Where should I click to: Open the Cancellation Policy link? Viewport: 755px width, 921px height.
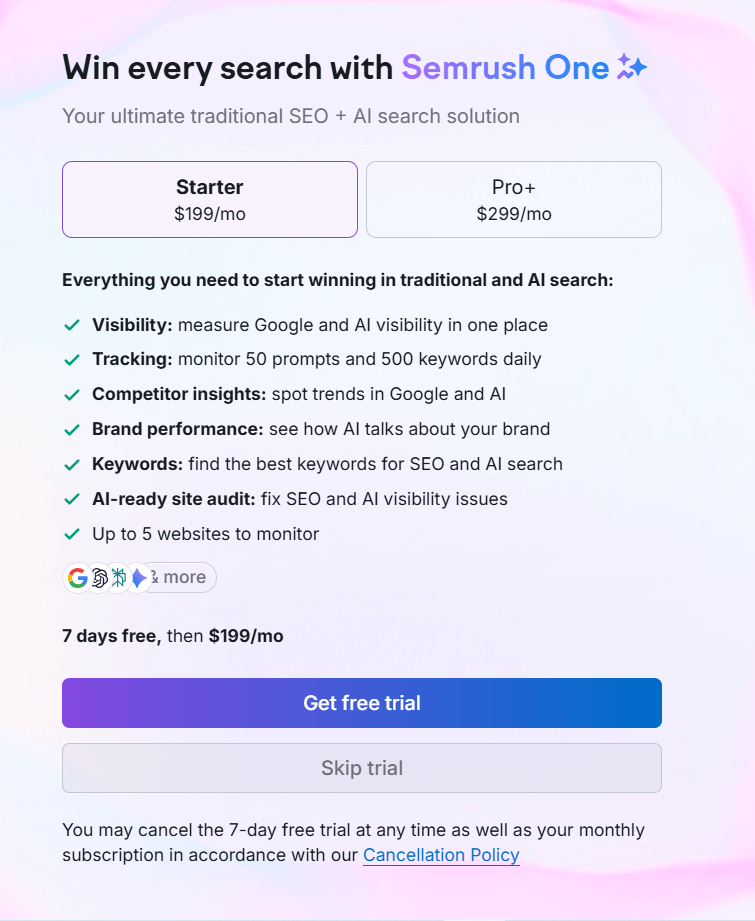tap(441, 855)
